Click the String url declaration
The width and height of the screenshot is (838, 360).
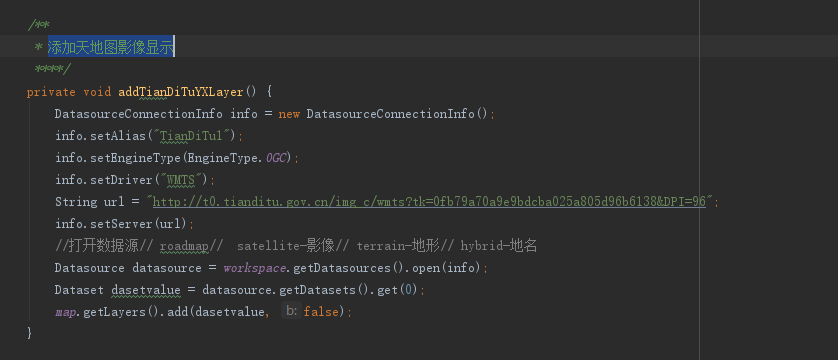tap(90, 201)
